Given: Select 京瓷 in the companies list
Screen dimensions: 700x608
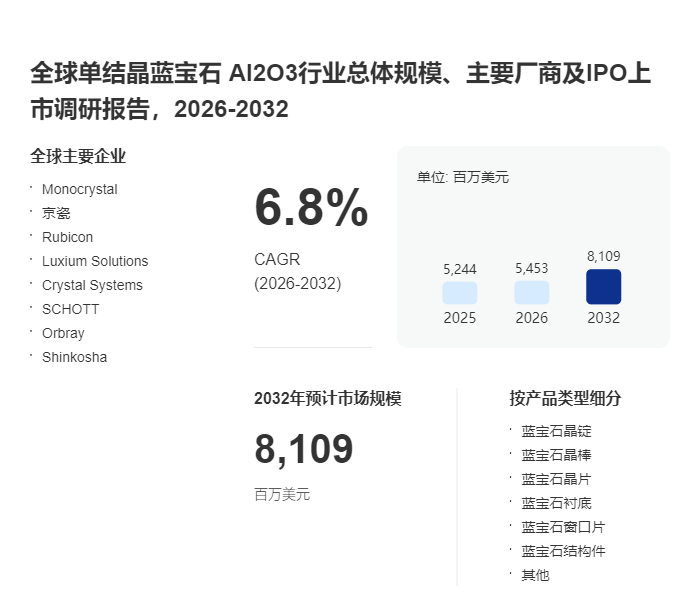Looking at the screenshot, I should pyautogui.click(x=56, y=213).
